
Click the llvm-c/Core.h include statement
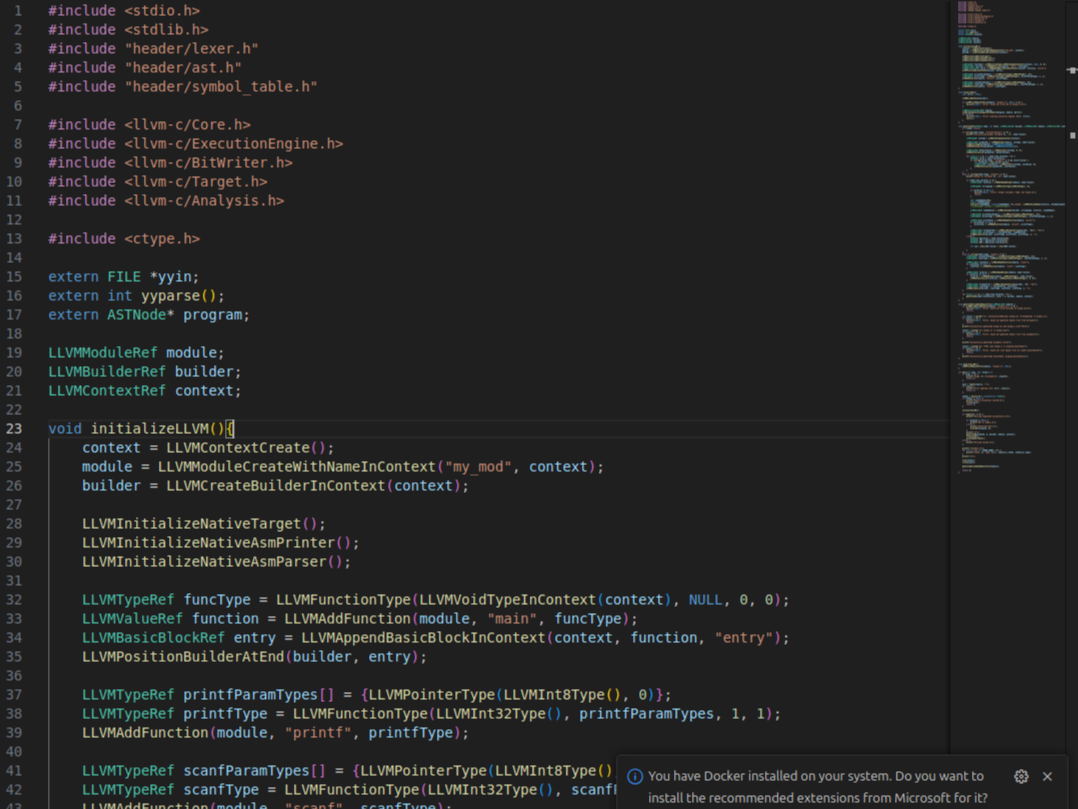tap(150, 124)
